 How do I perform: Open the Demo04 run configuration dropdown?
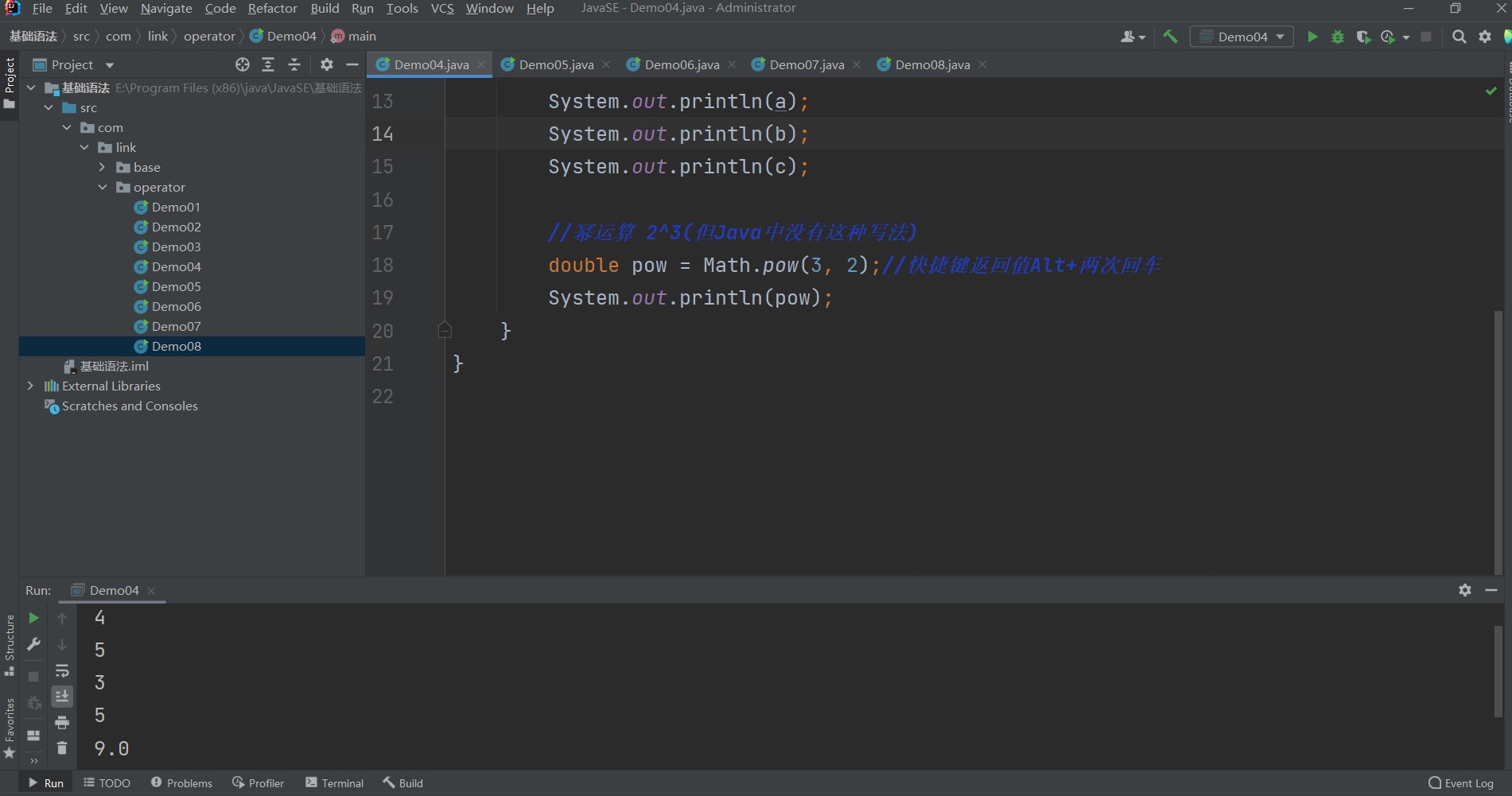[1242, 37]
